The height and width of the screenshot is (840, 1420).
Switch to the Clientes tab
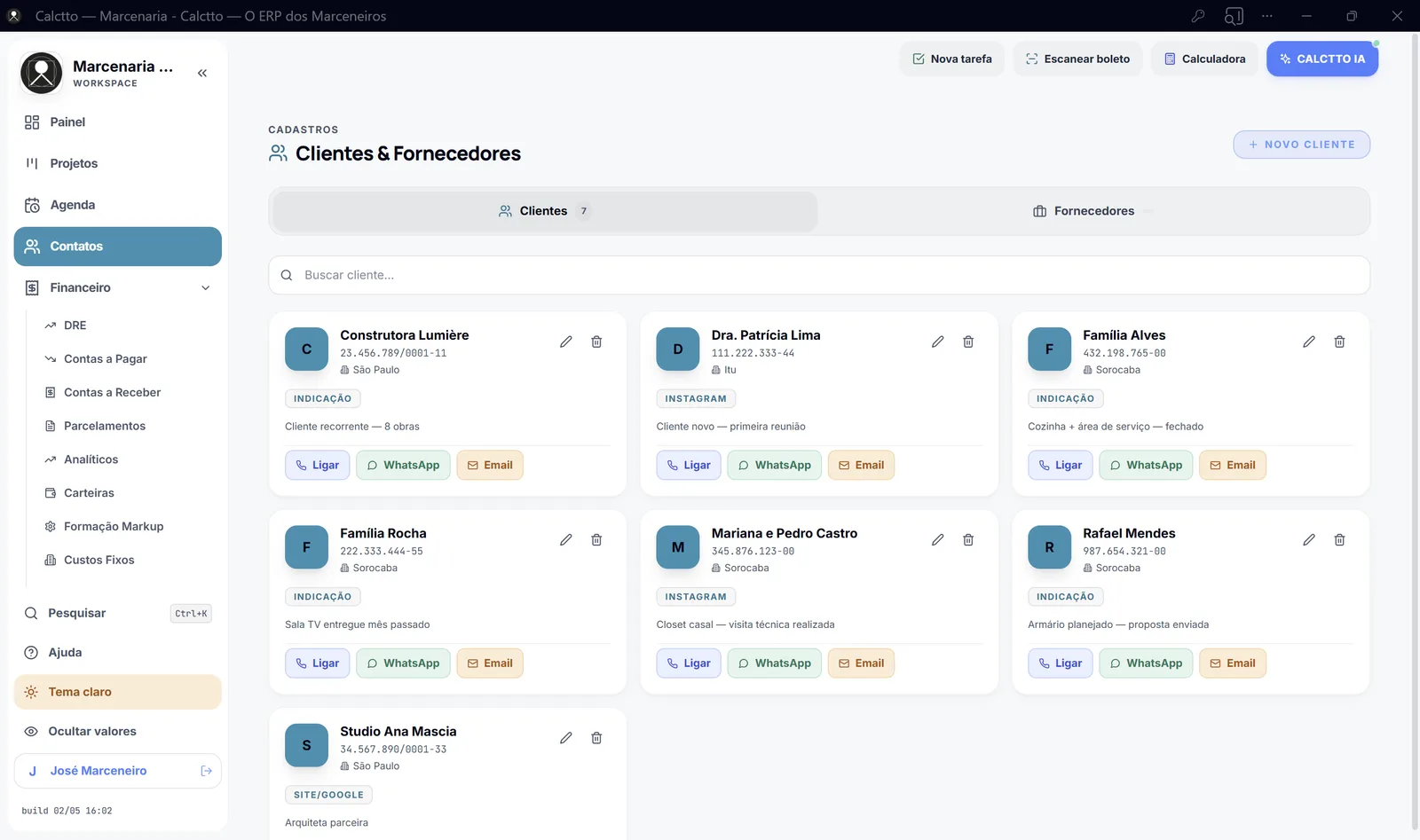(x=545, y=211)
